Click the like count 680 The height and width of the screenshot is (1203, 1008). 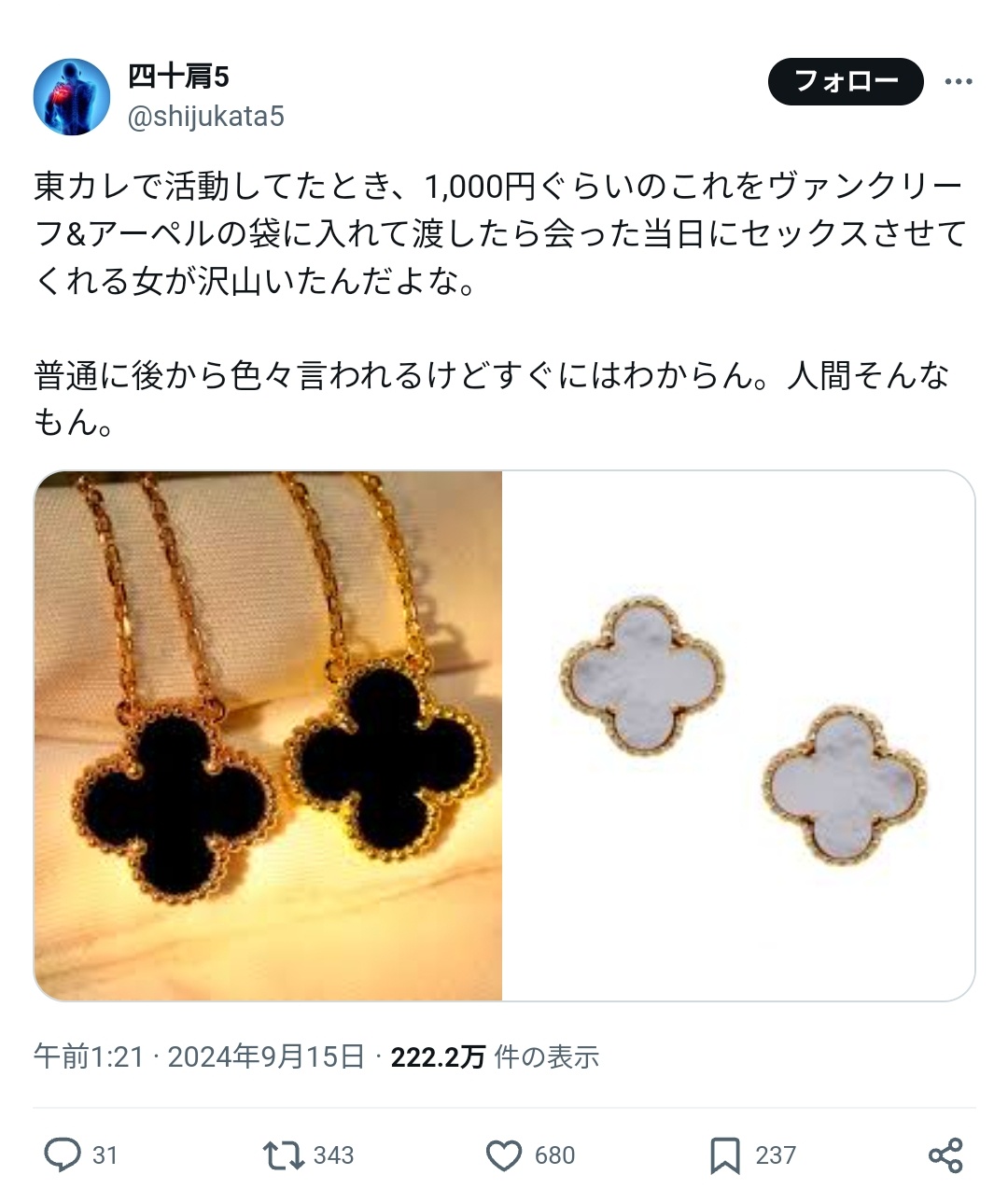[x=554, y=1155]
